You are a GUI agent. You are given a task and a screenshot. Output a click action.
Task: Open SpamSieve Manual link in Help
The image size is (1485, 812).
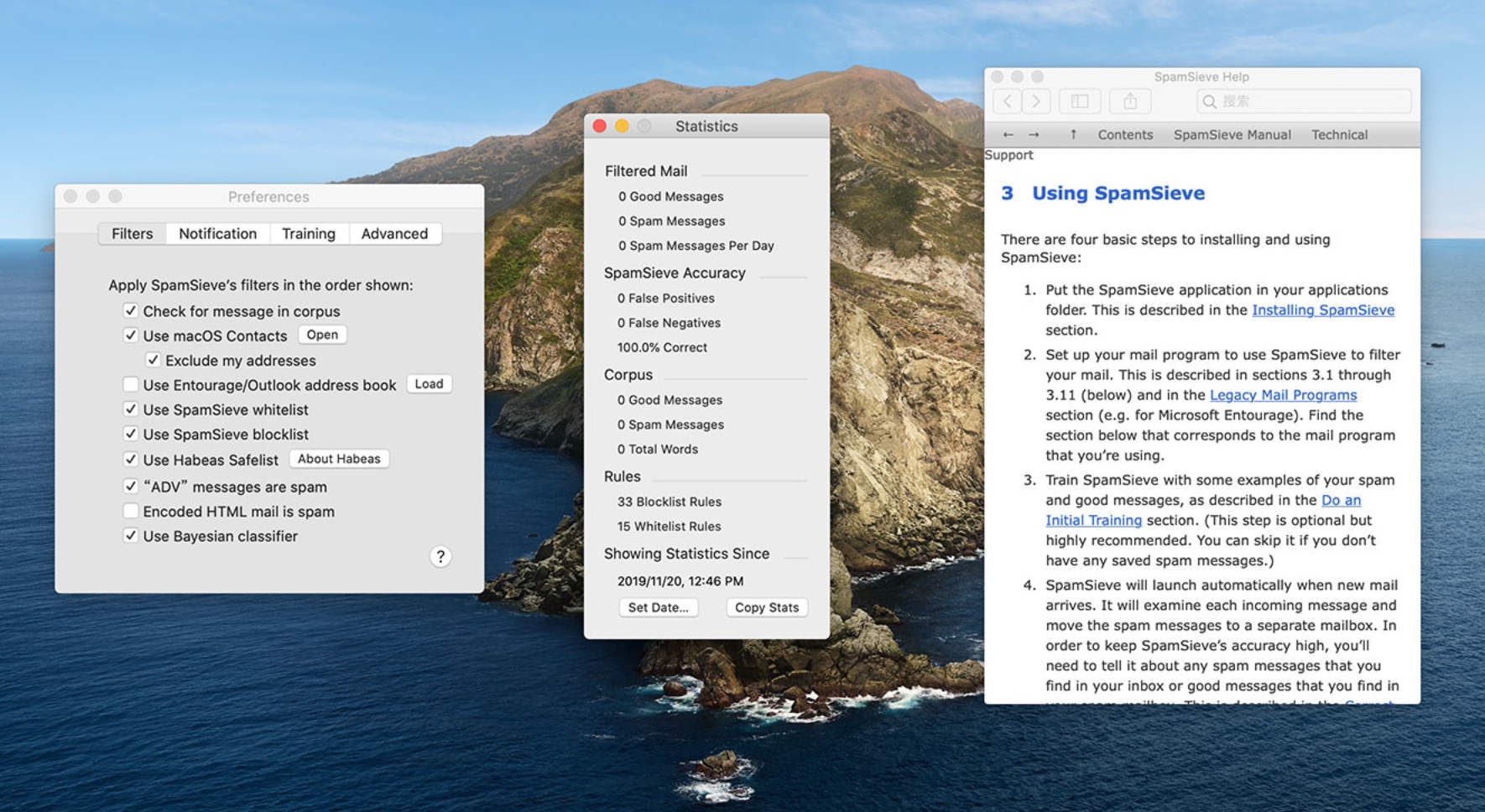(x=1232, y=134)
